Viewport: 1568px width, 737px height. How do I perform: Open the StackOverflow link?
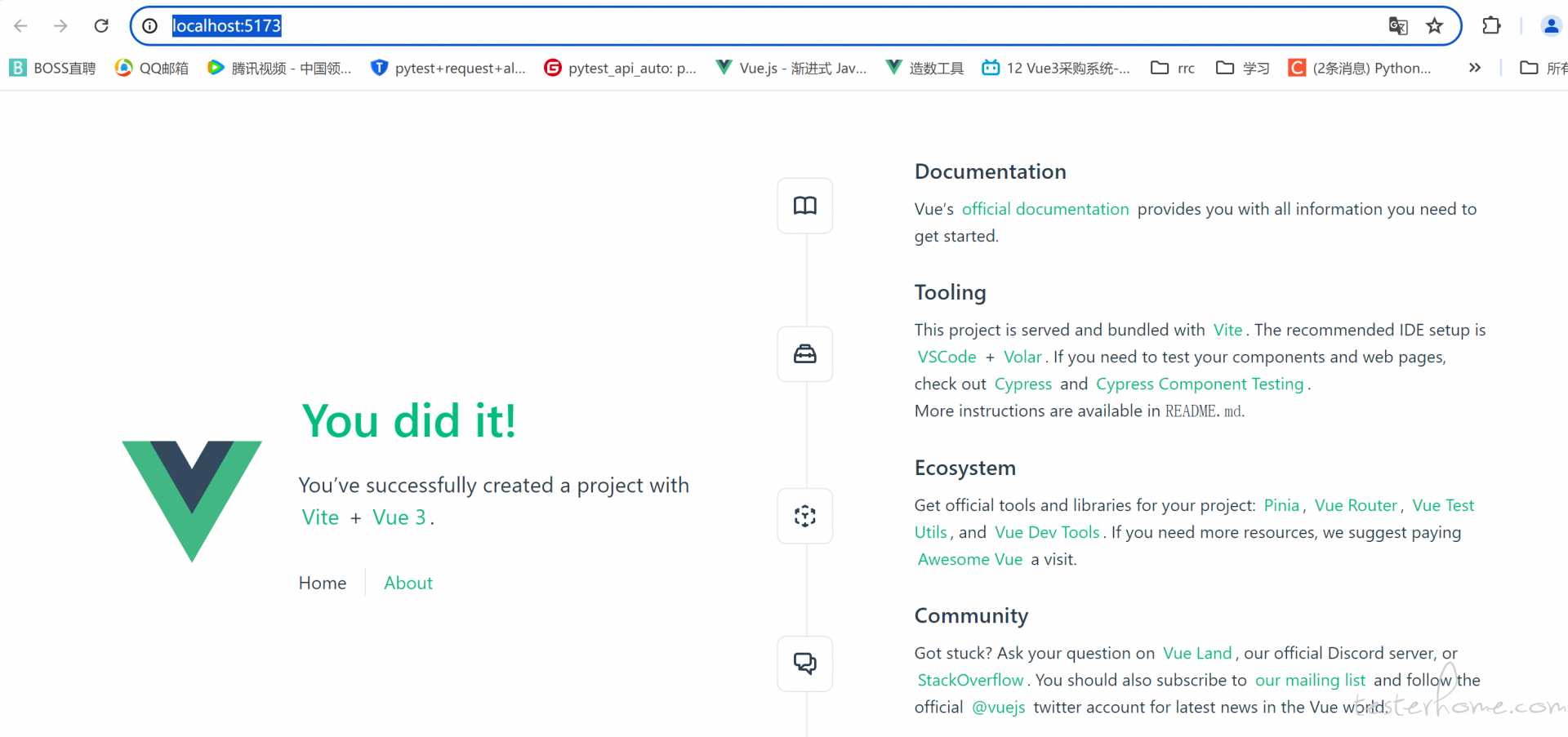point(970,680)
